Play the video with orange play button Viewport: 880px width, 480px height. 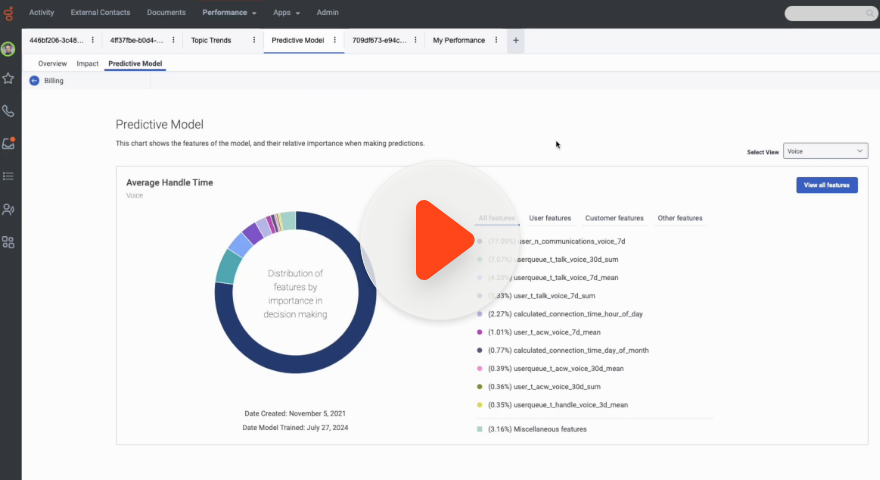click(x=440, y=239)
